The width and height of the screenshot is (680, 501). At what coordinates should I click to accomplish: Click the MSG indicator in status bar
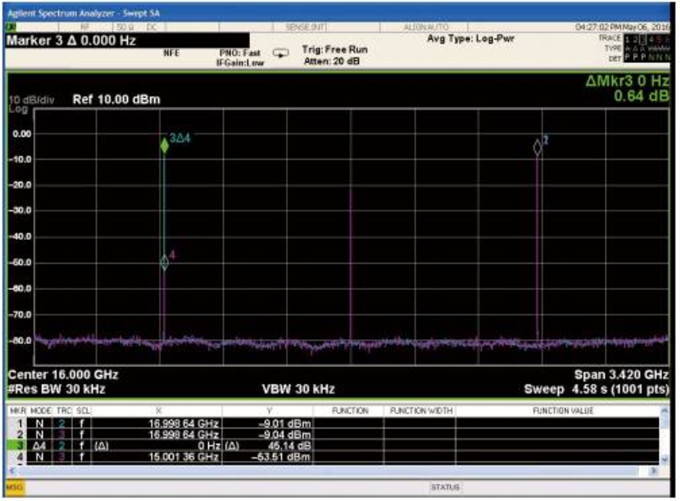coord(15,487)
